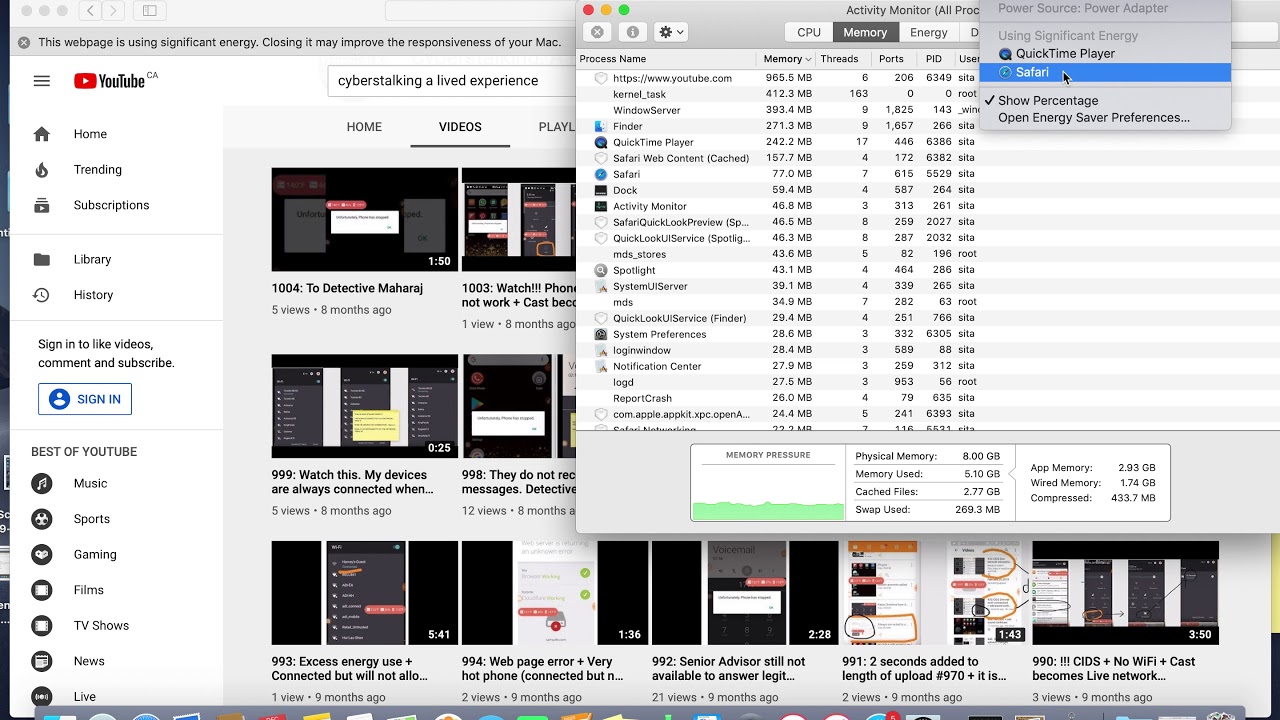Click YouTube search field
The height and width of the screenshot is (720, 1280).
pyautogui.click(x=452, y=81)
